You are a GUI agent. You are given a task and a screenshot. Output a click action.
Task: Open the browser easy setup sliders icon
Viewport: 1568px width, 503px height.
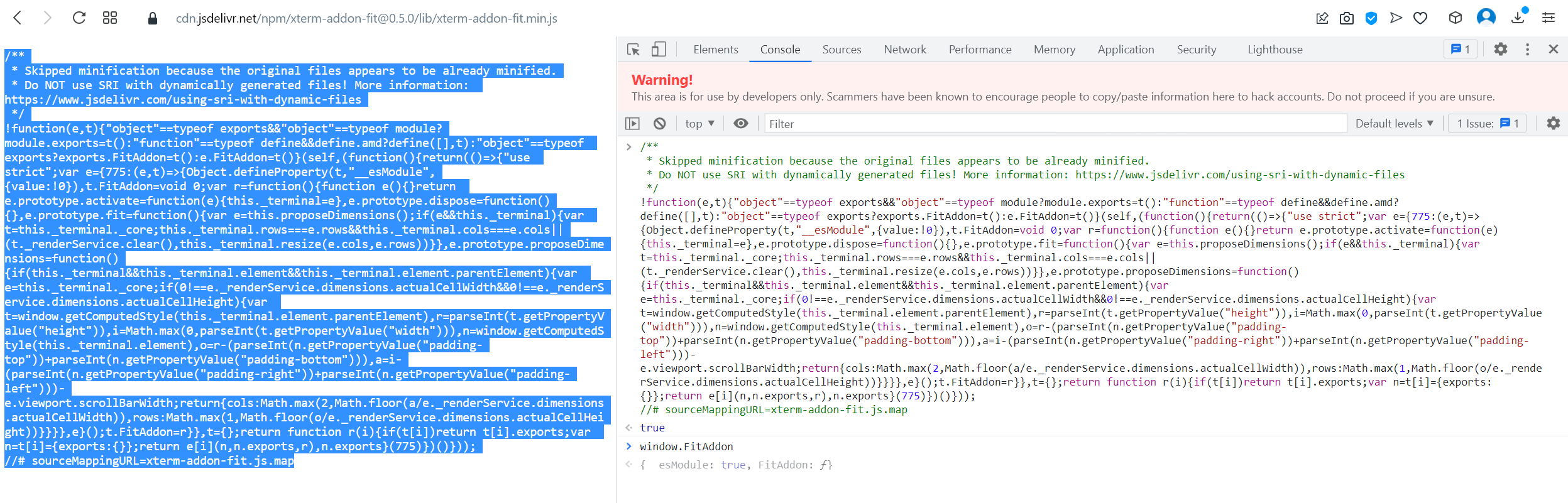tap(1549, 18)
